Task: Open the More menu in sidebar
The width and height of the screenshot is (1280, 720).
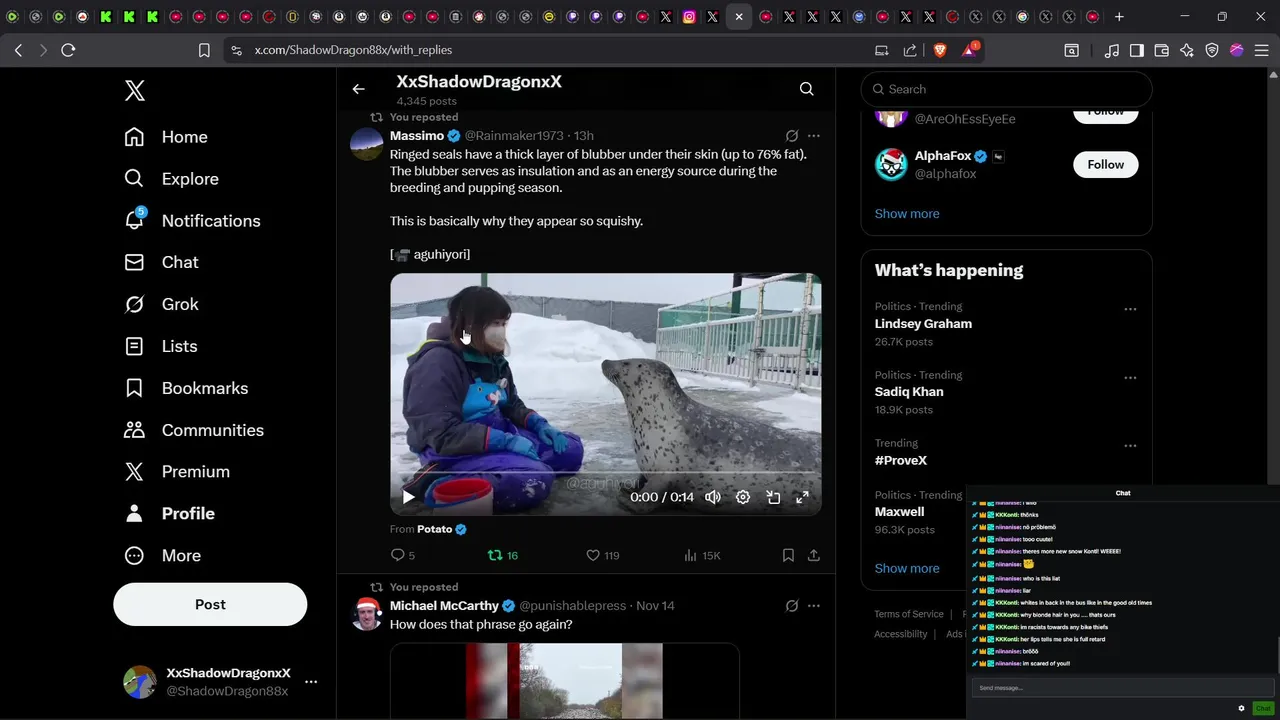Action: 162,555
